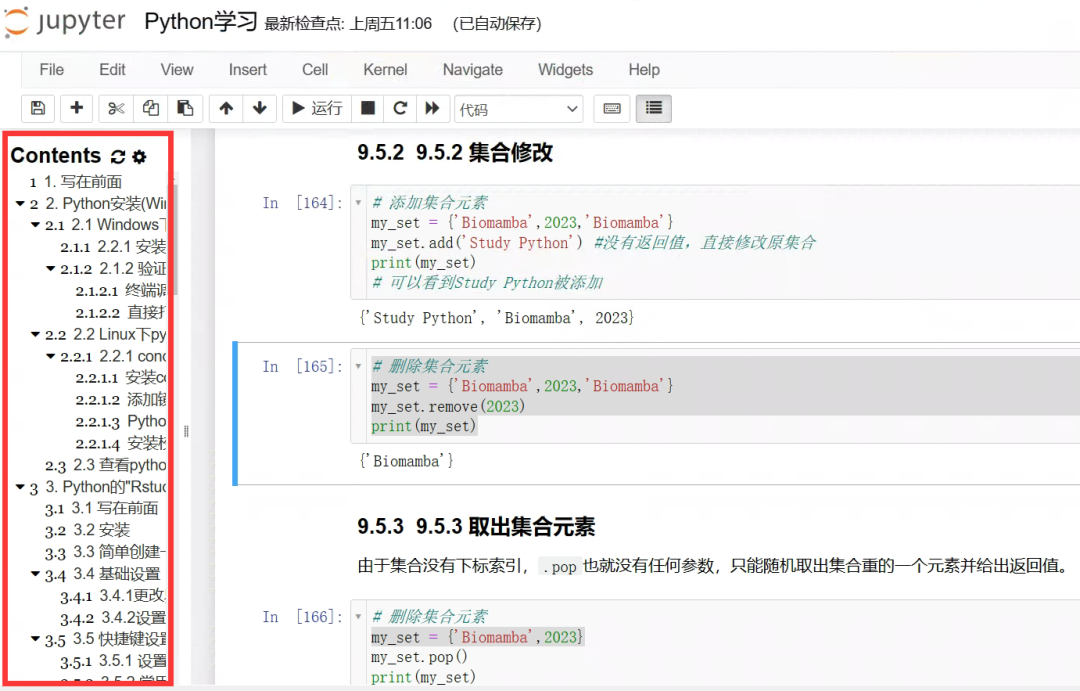Open the cell type dropdown showing 代码
1080x691 pixels.
pos(518,108)
